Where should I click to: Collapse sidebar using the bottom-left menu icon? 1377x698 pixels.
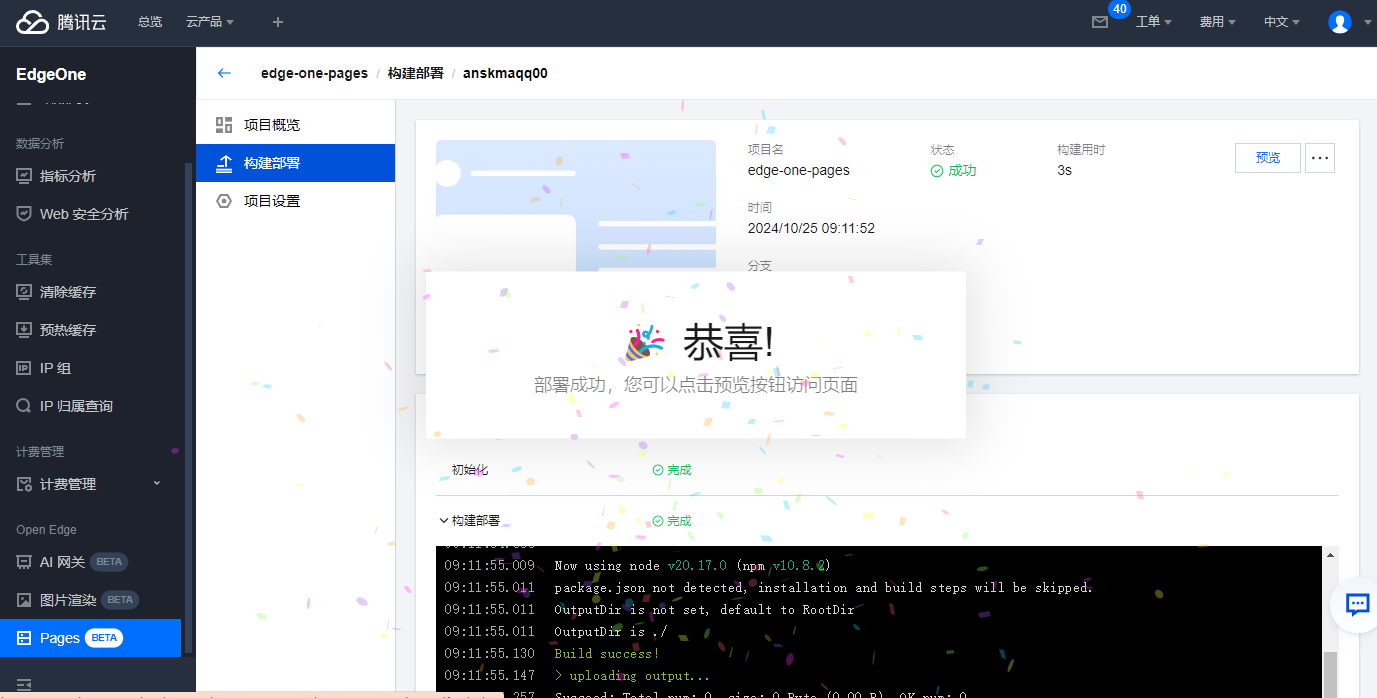coord(24,685)
